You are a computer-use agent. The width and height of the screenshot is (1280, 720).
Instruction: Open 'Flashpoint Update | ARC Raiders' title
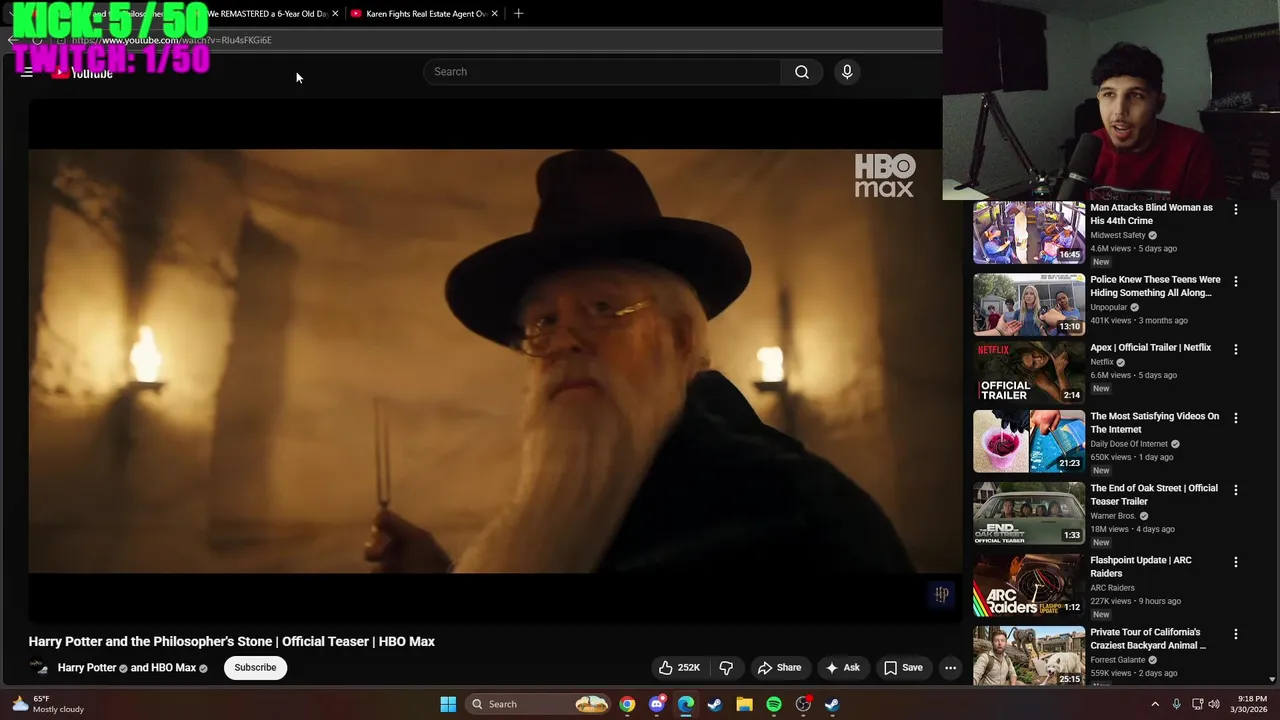[1141, 567]
